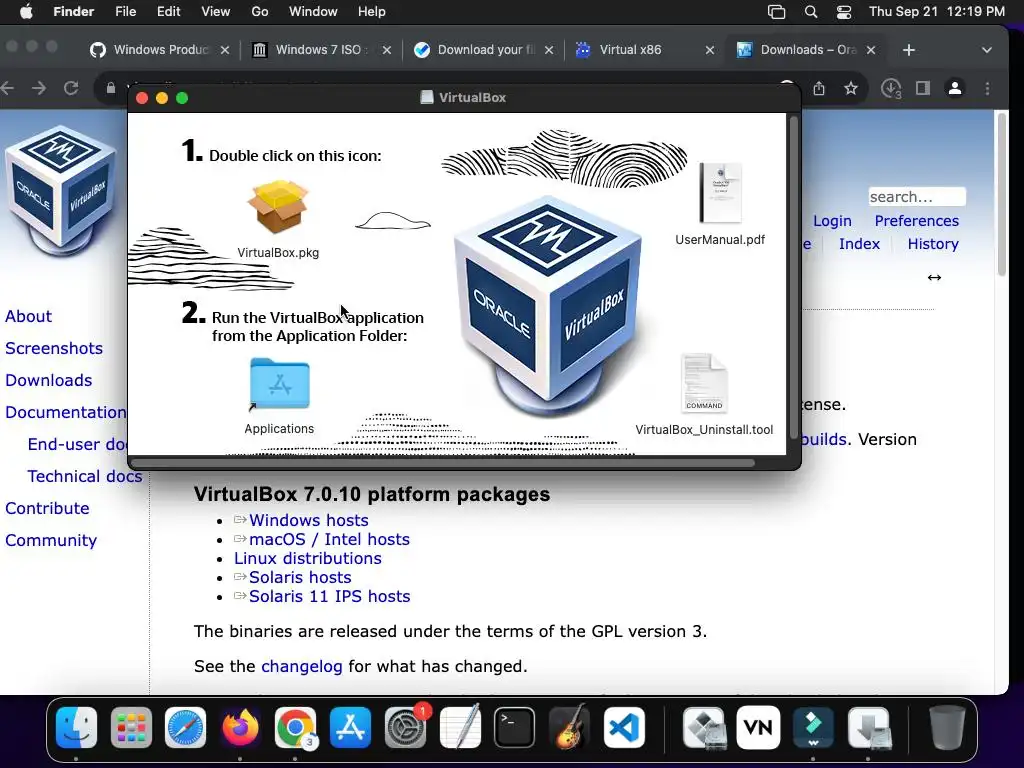The height and width of the screenshot is (768, 1024).
Task: Open the View menu
Action: click(216, 12)
